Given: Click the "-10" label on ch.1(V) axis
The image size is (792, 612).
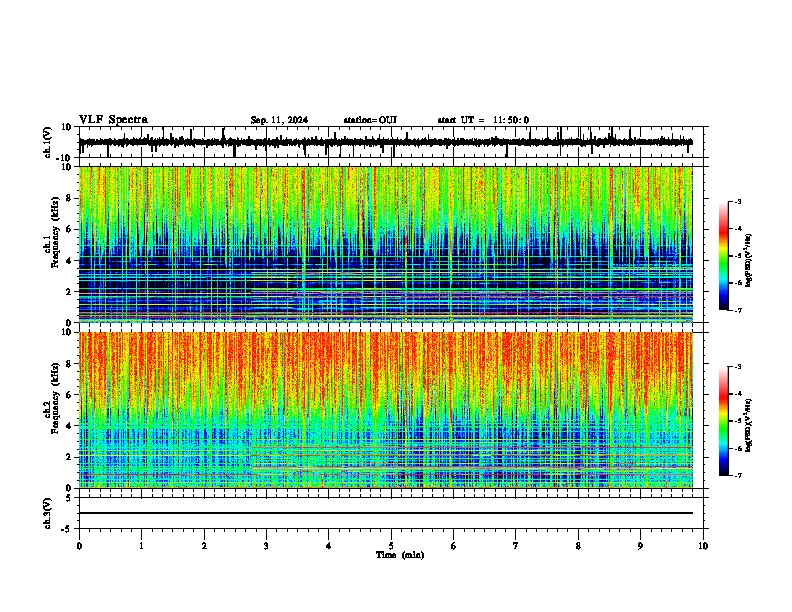Looking at the screenshot, I should (65, 158).
